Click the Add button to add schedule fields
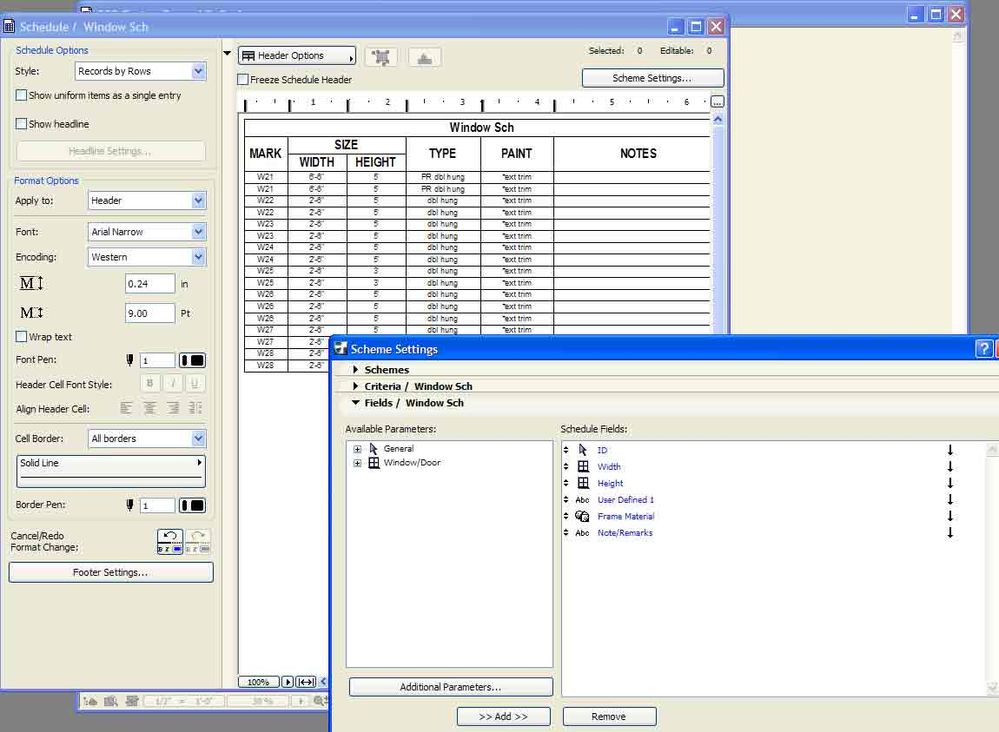This screenshot has height=732, width=999. tap(503, 716)
